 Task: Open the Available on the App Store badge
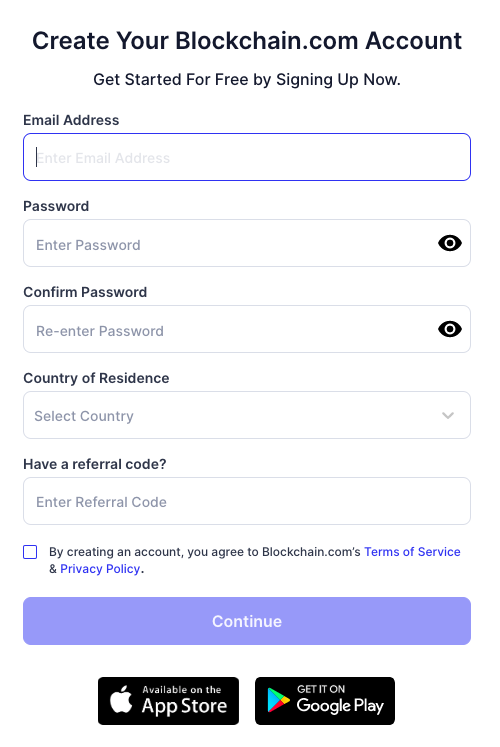(168, 701)
